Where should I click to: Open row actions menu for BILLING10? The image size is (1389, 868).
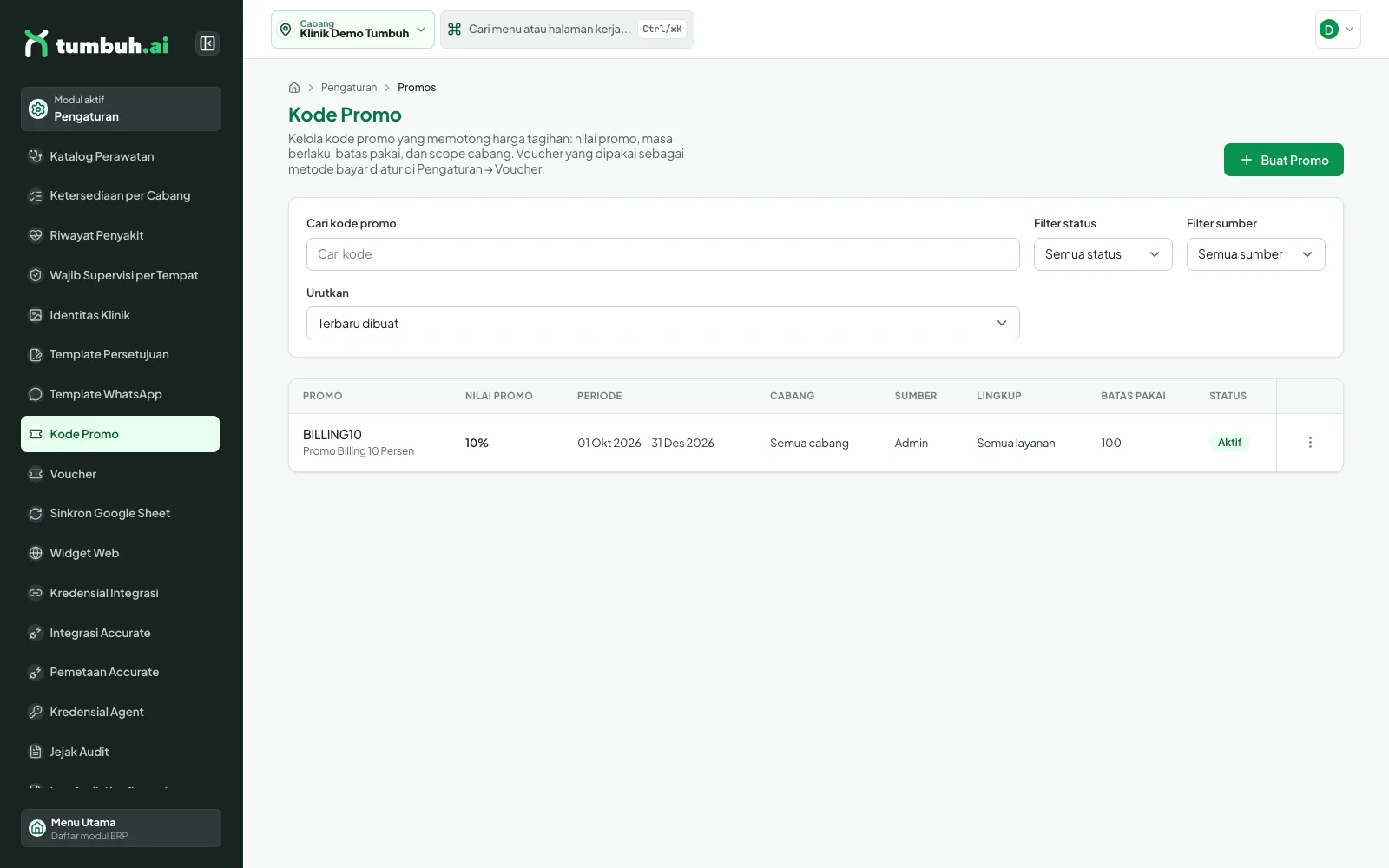click(x=1310, y=443)
